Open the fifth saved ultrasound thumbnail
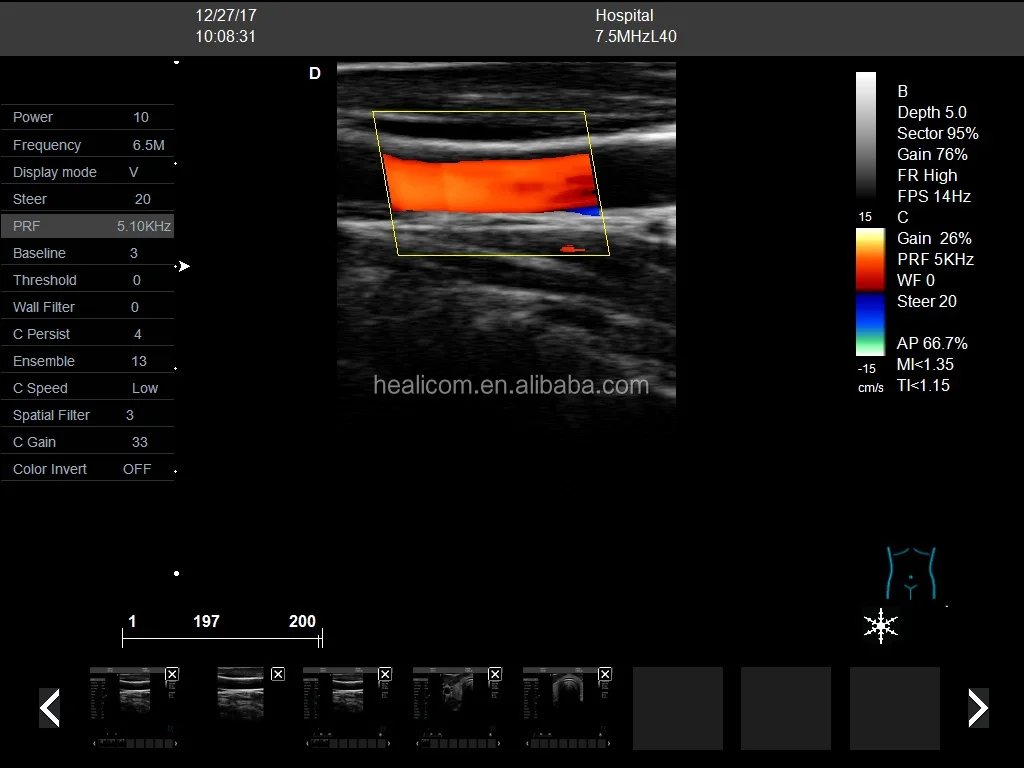1024x768 pixels. 560,708
